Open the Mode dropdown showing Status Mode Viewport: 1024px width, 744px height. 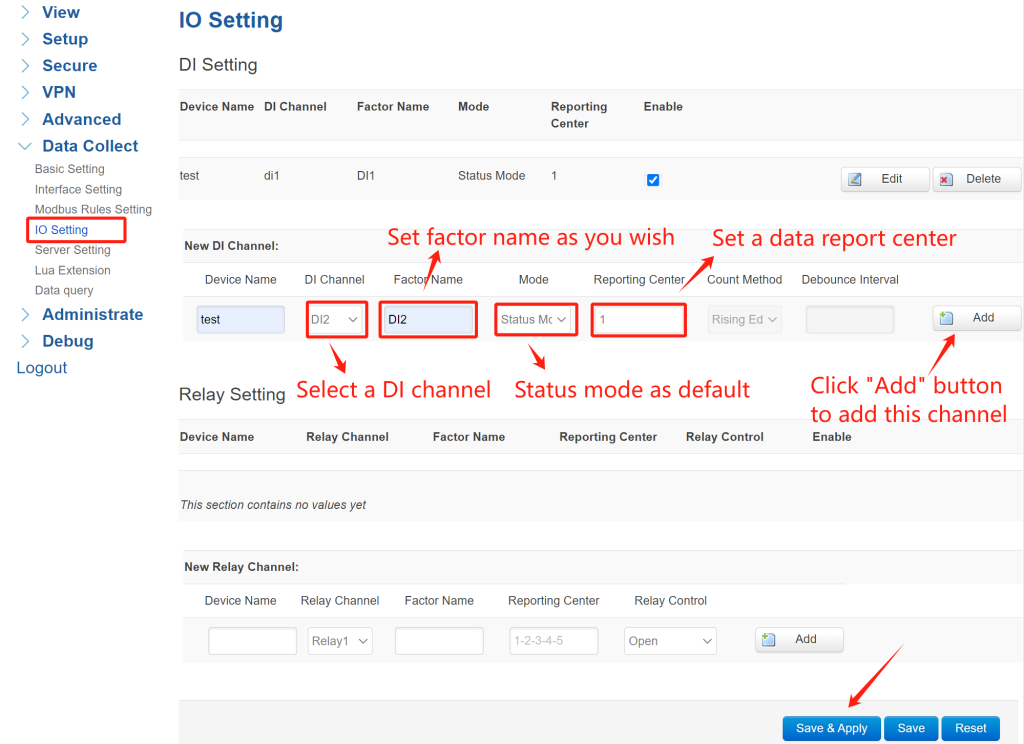click(x=535, y=317)
